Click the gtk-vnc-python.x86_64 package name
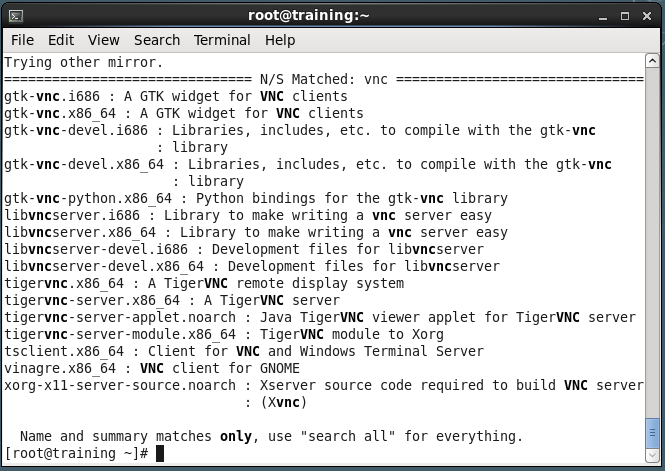 pos(88,198)
